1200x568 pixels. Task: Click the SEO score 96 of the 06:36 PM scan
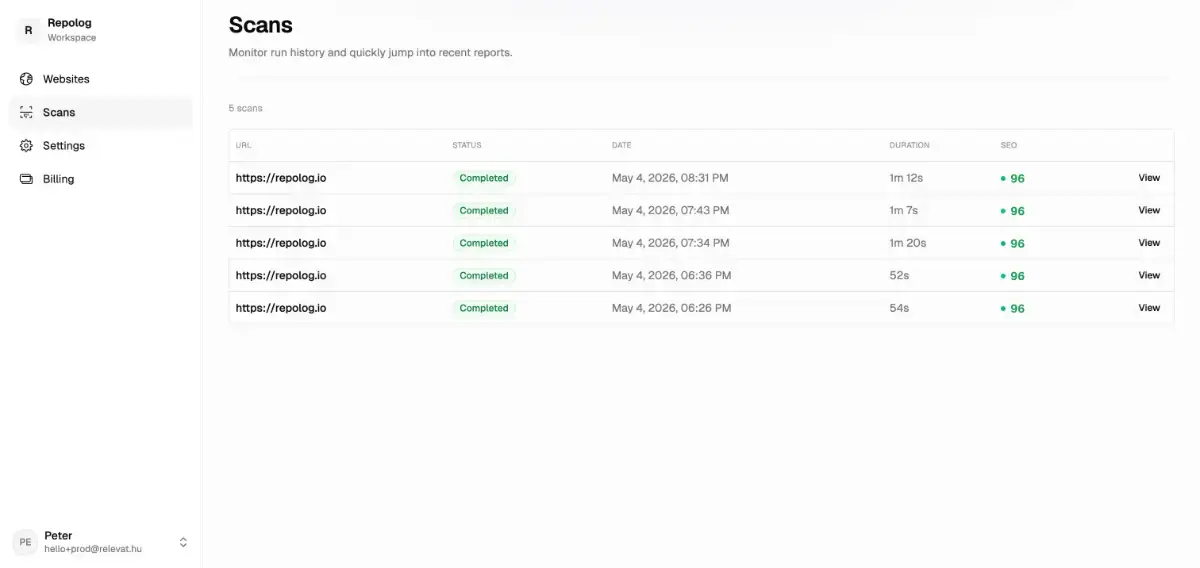point(1013,276)
